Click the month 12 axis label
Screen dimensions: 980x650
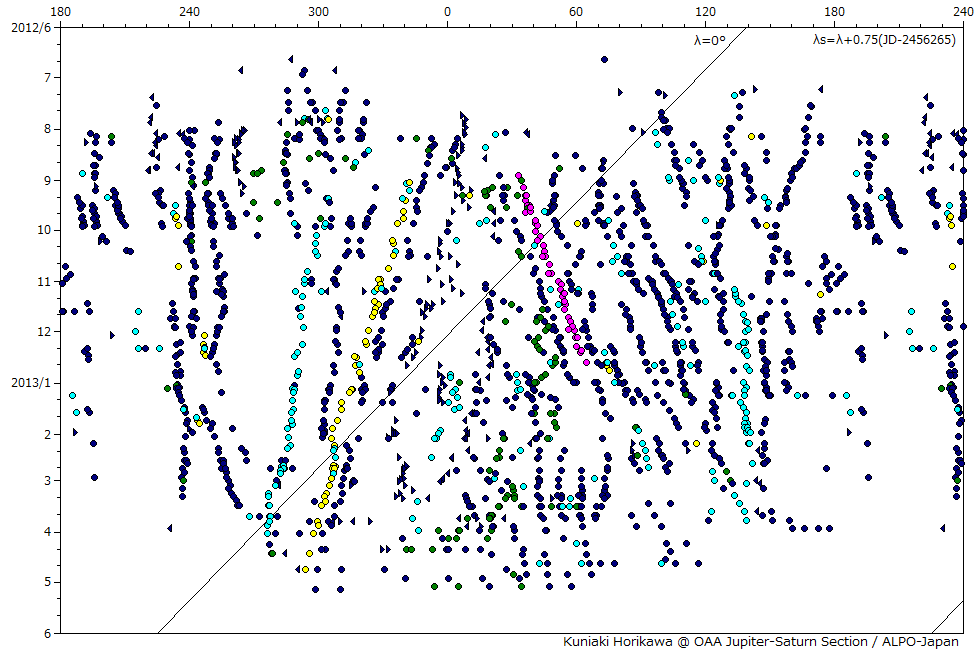44,332
